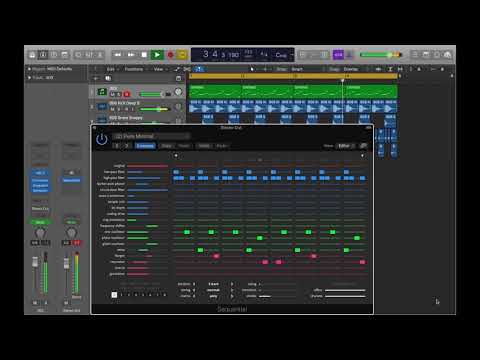Mute the 909 Kick Deep track
Screen dimensions: 480x360
coord(112,109)
